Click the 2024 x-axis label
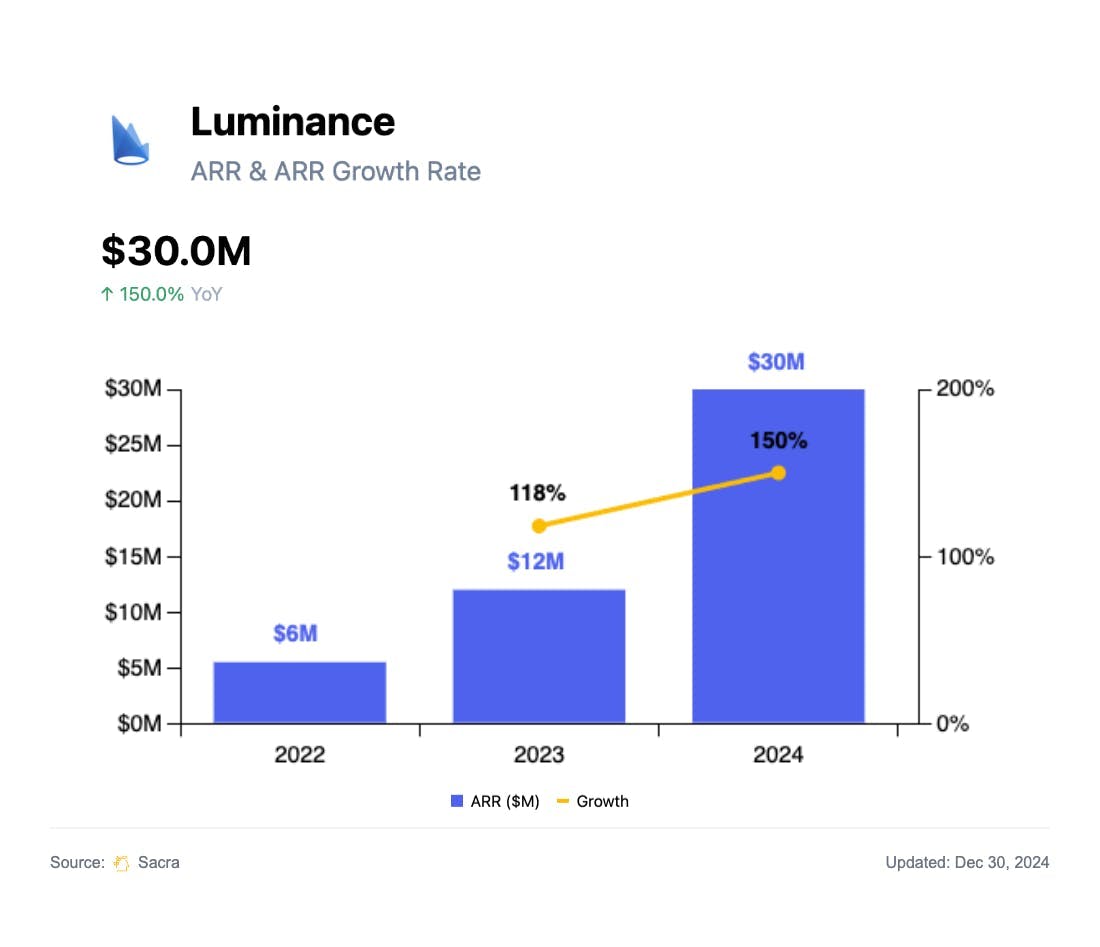1100x947 pixels. (x=778, y=755)
